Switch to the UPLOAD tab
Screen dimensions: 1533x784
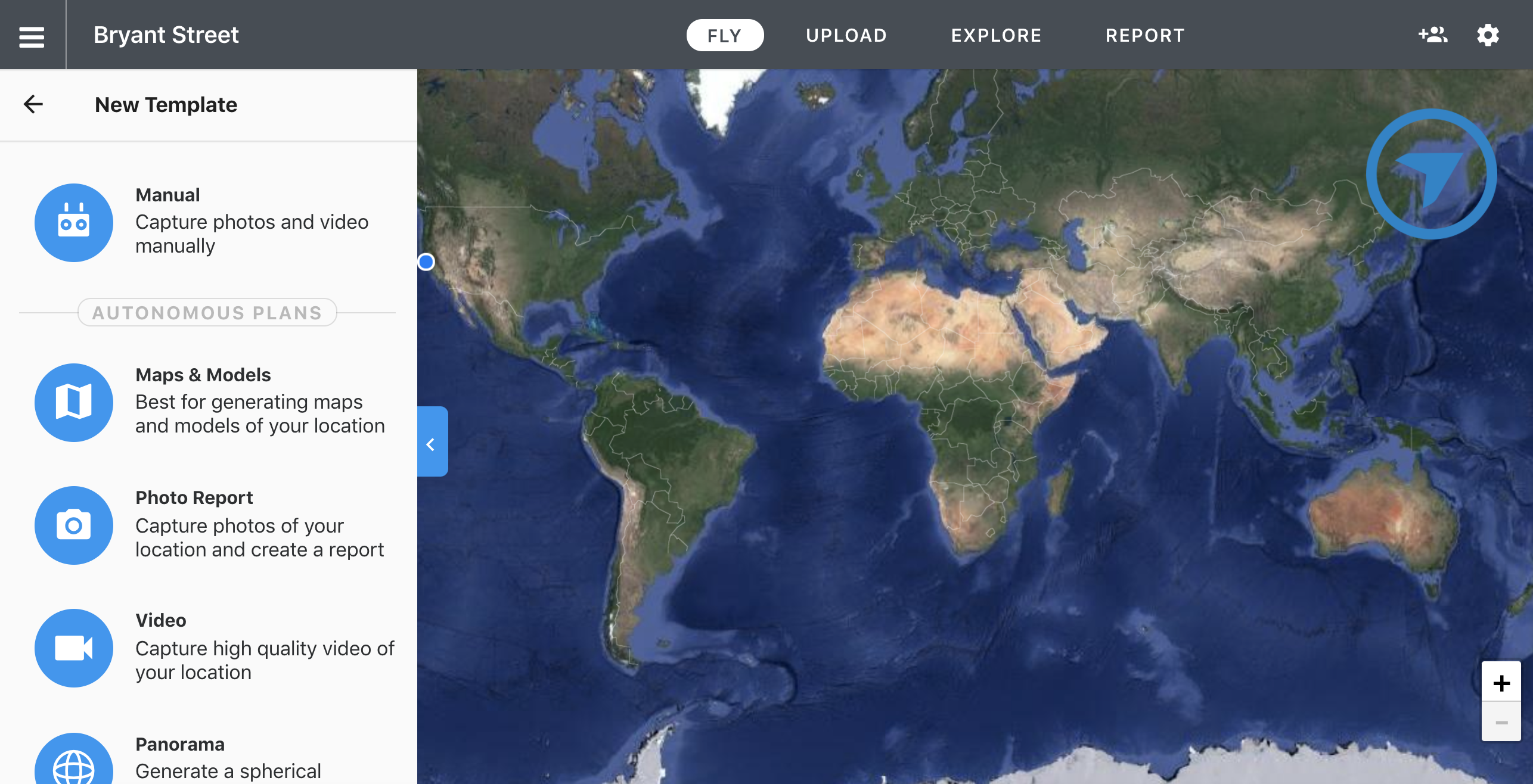(846, 35)
